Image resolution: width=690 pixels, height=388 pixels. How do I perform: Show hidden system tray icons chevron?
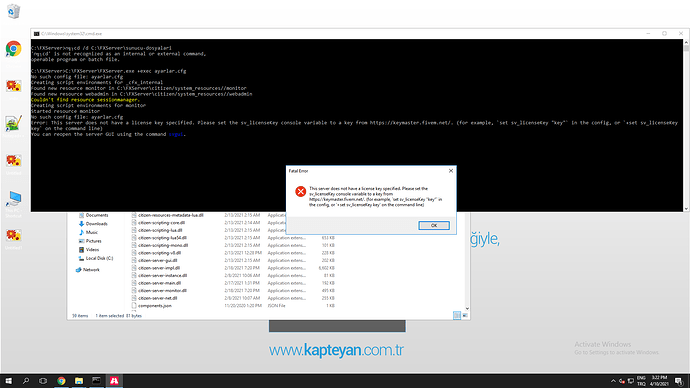tap(613, 381)
